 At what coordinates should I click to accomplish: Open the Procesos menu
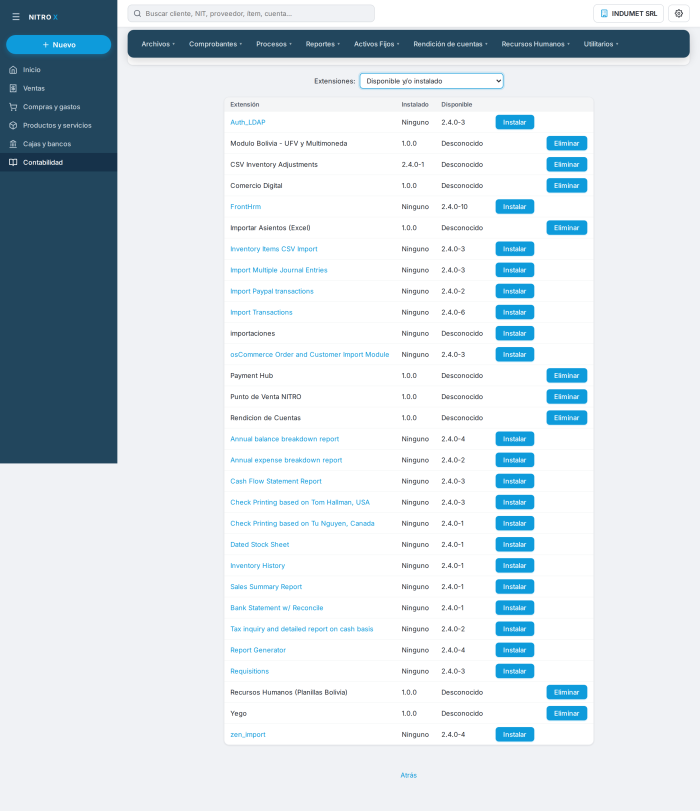point(274,44)
